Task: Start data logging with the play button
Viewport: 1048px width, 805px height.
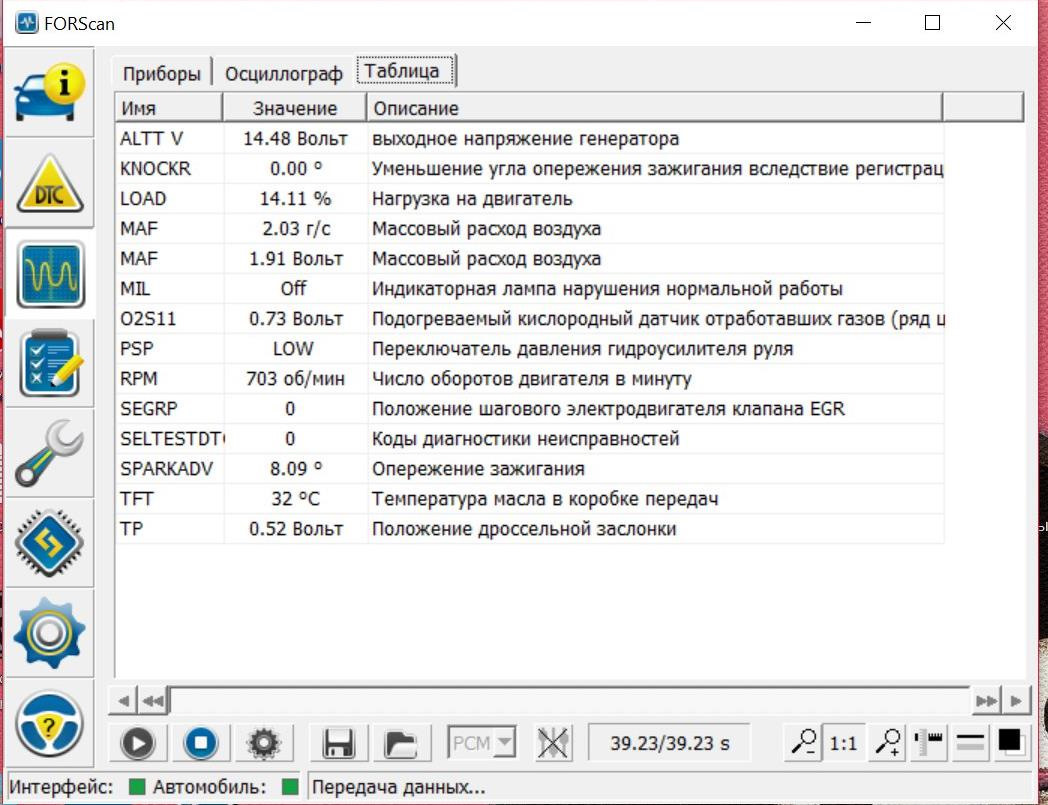Action: [138, 743]
